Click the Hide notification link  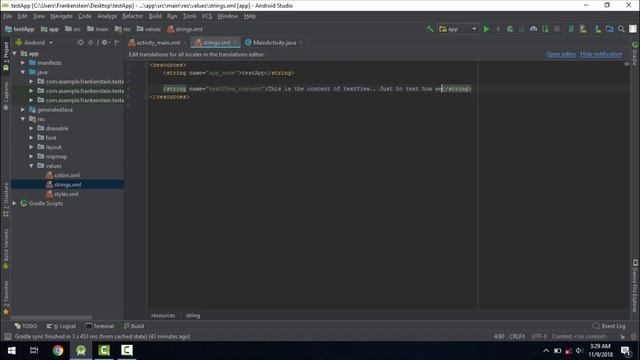pyautogui.click(x=601, y=54)
